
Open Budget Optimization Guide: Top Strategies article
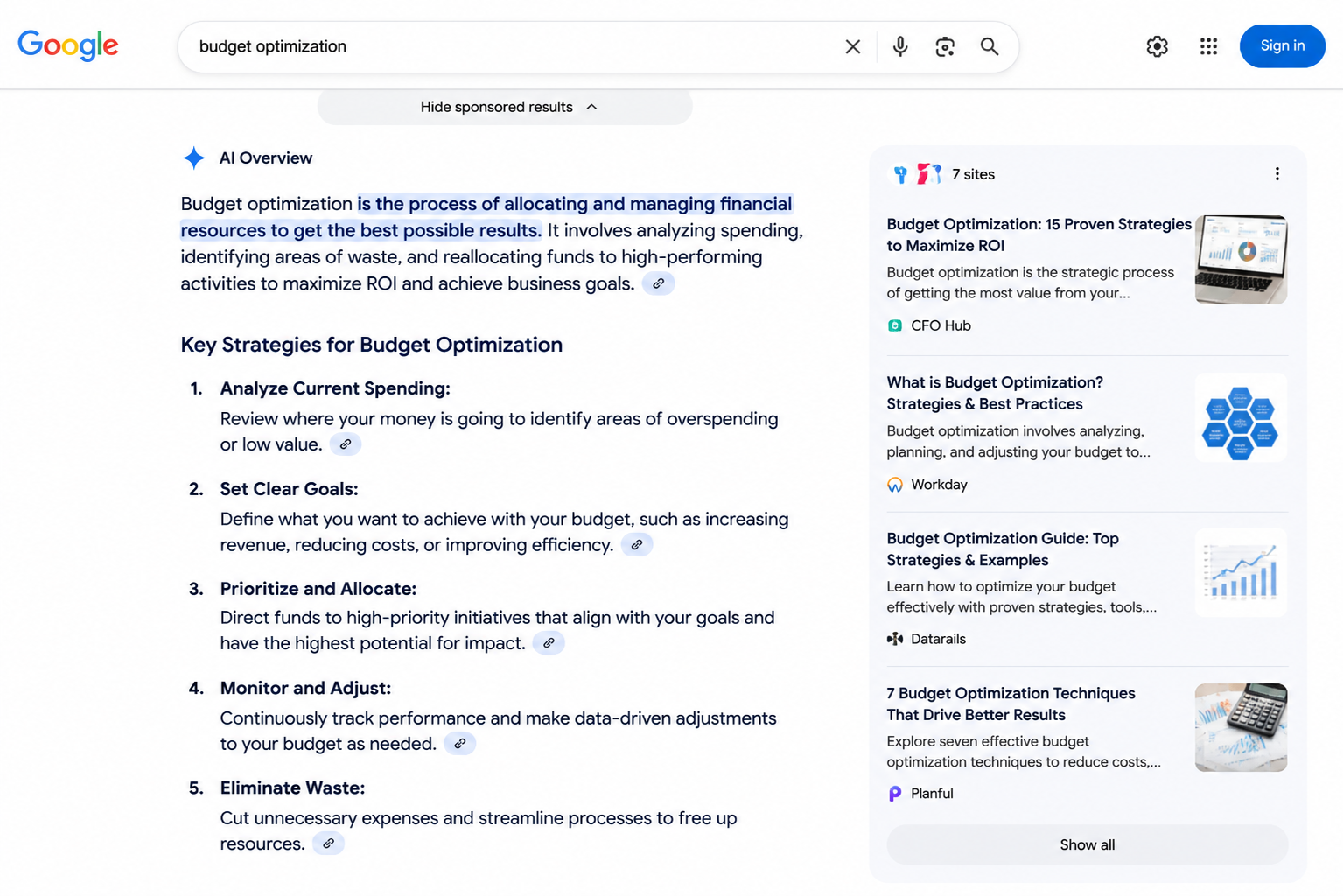(1003, 549)
